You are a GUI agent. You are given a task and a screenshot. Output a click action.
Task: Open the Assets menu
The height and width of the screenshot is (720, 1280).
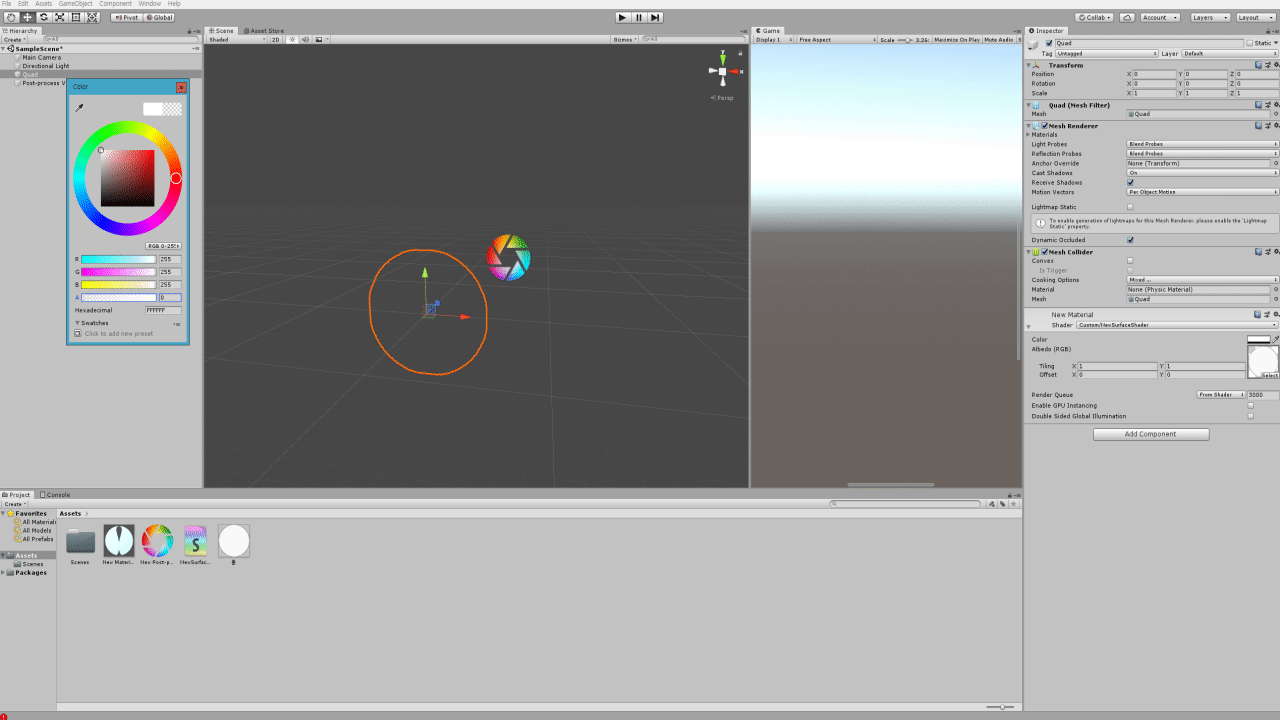pos(43,4)
